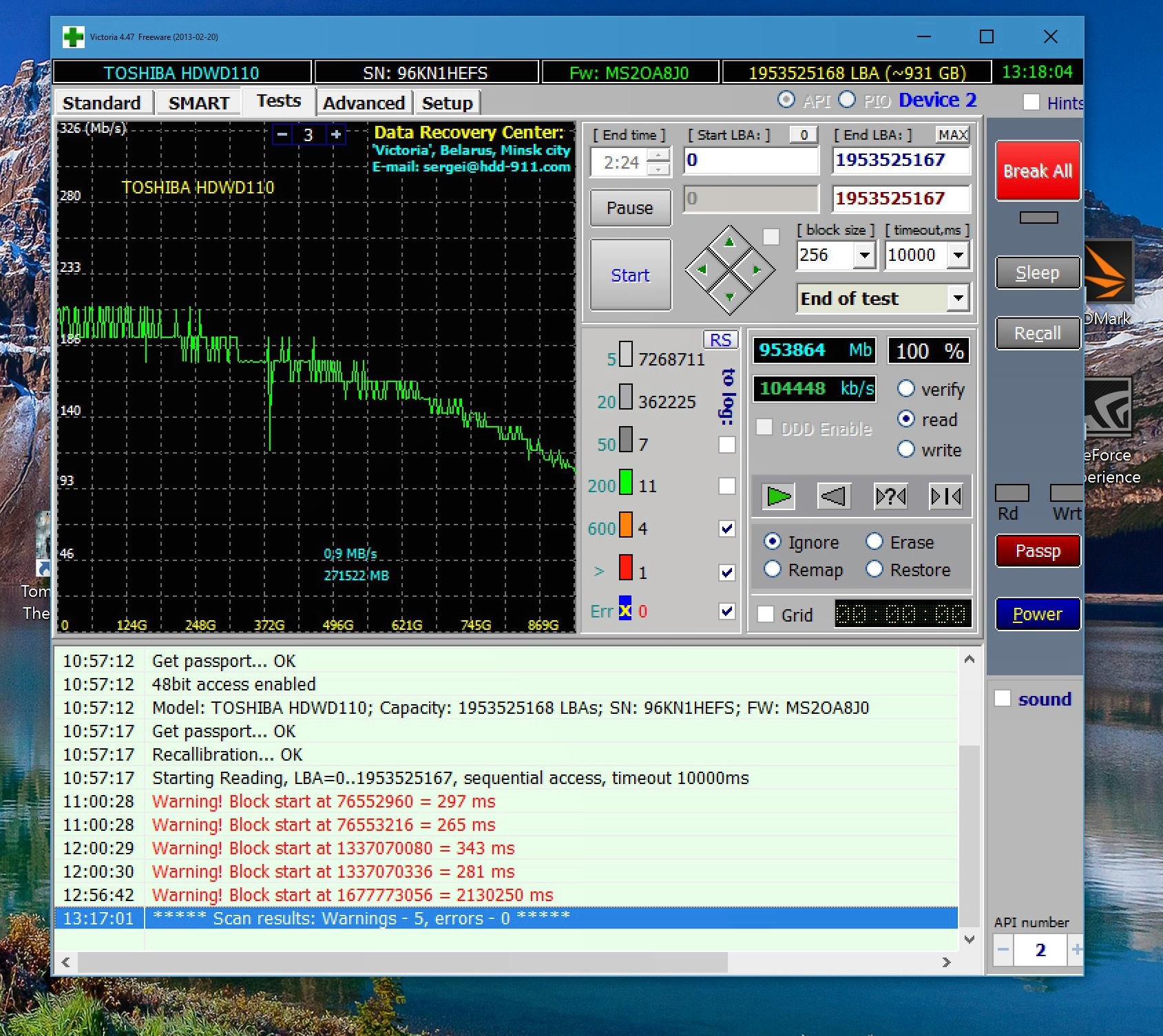Click End time spinner down arrow
The height and width of the screenshot is (1036, 1163).
point(659,169)
